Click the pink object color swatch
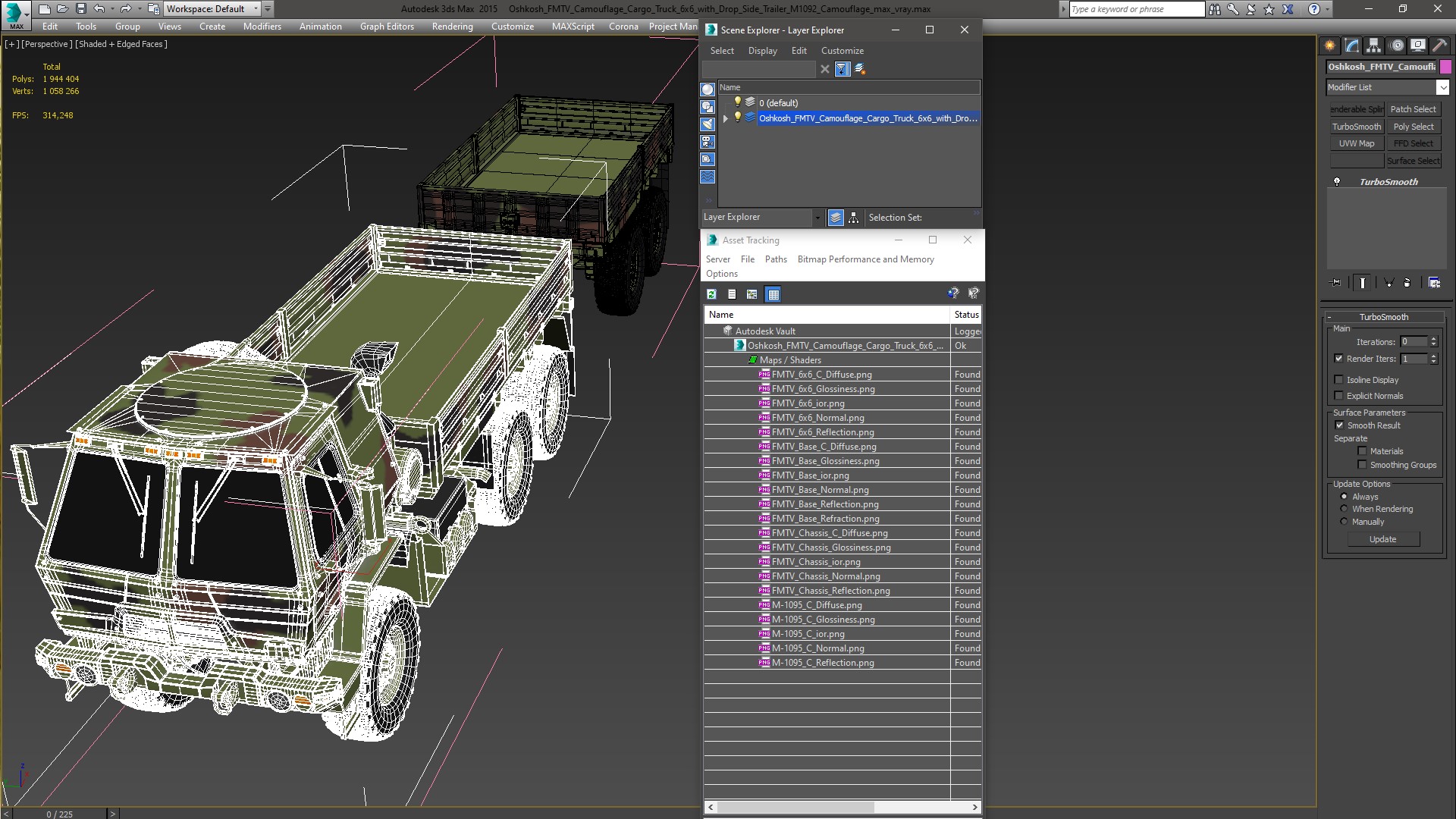 [1445, 67]
